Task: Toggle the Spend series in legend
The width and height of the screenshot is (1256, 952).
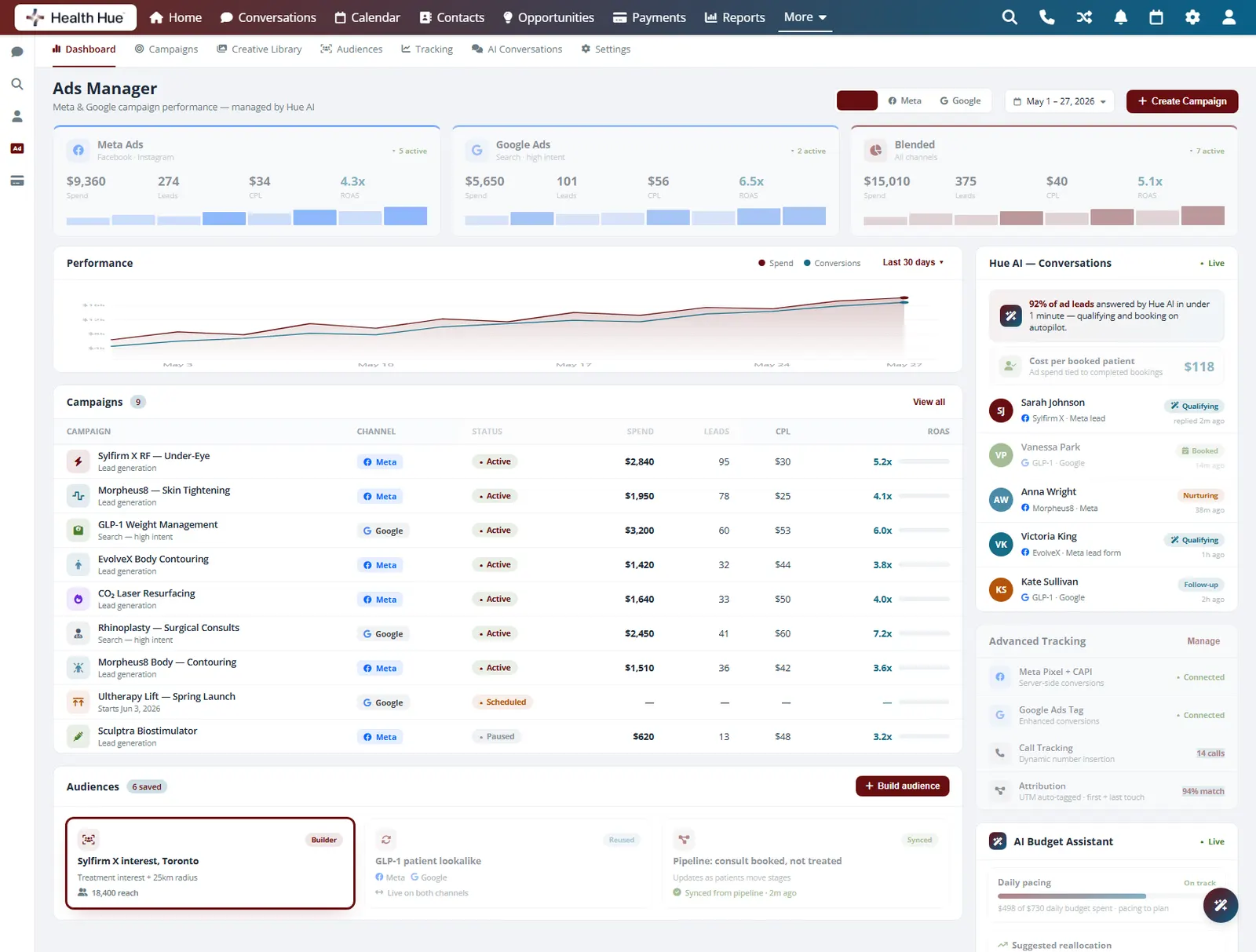Action: click(x=776, y=263)
